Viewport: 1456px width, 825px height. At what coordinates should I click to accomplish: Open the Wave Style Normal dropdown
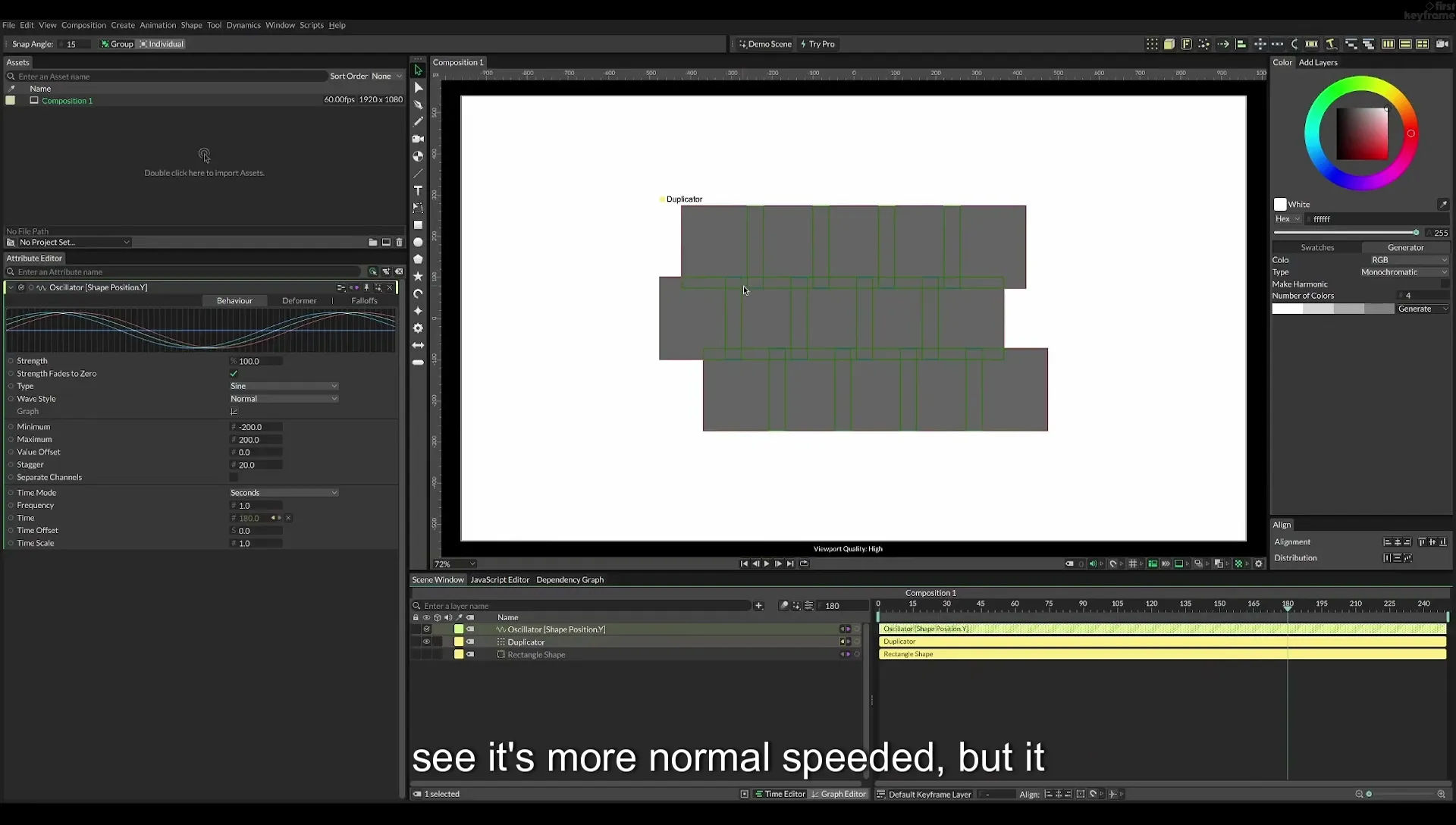click(284, 398)
